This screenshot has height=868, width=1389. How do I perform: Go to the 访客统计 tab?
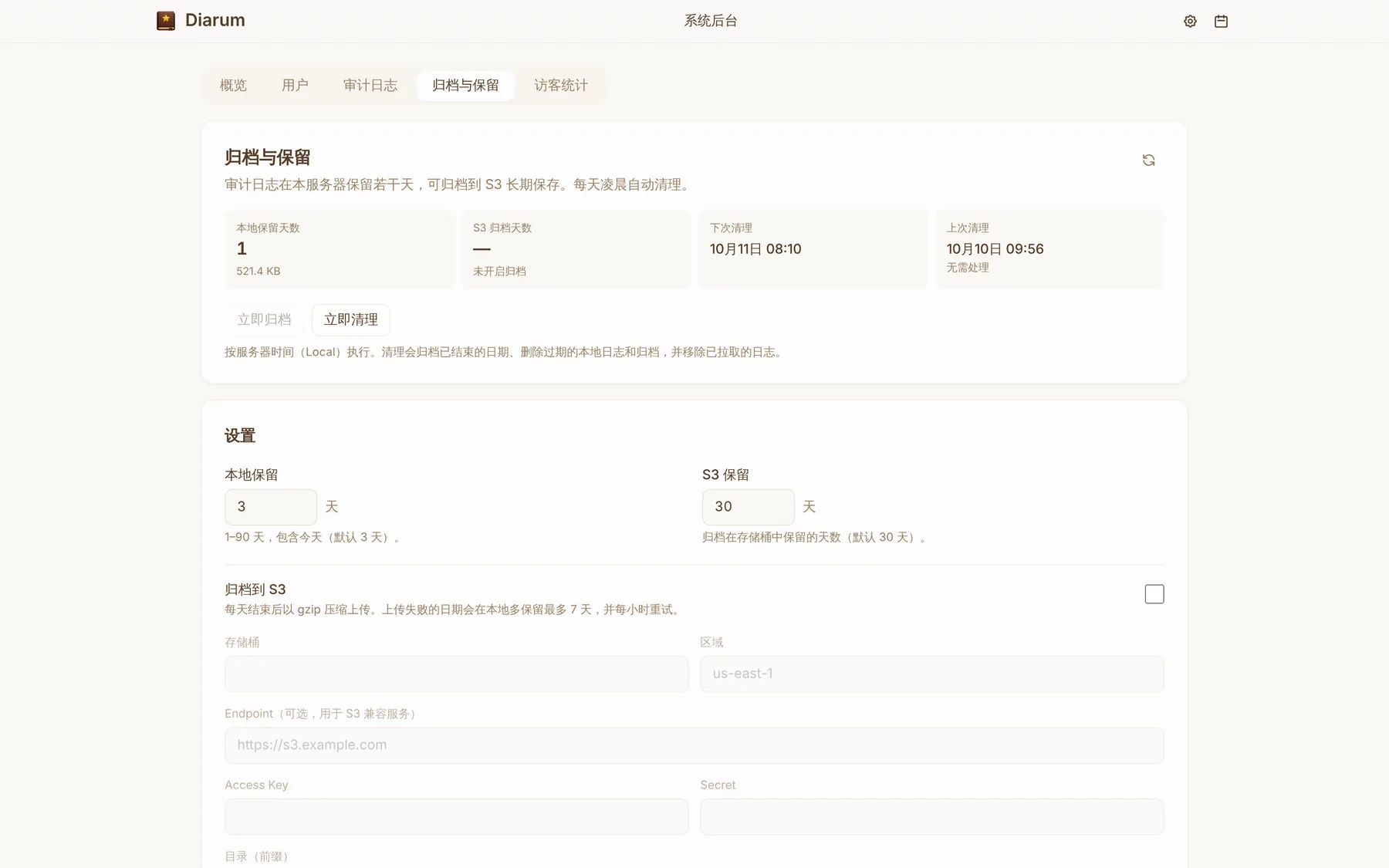click(x=561, y=86)
